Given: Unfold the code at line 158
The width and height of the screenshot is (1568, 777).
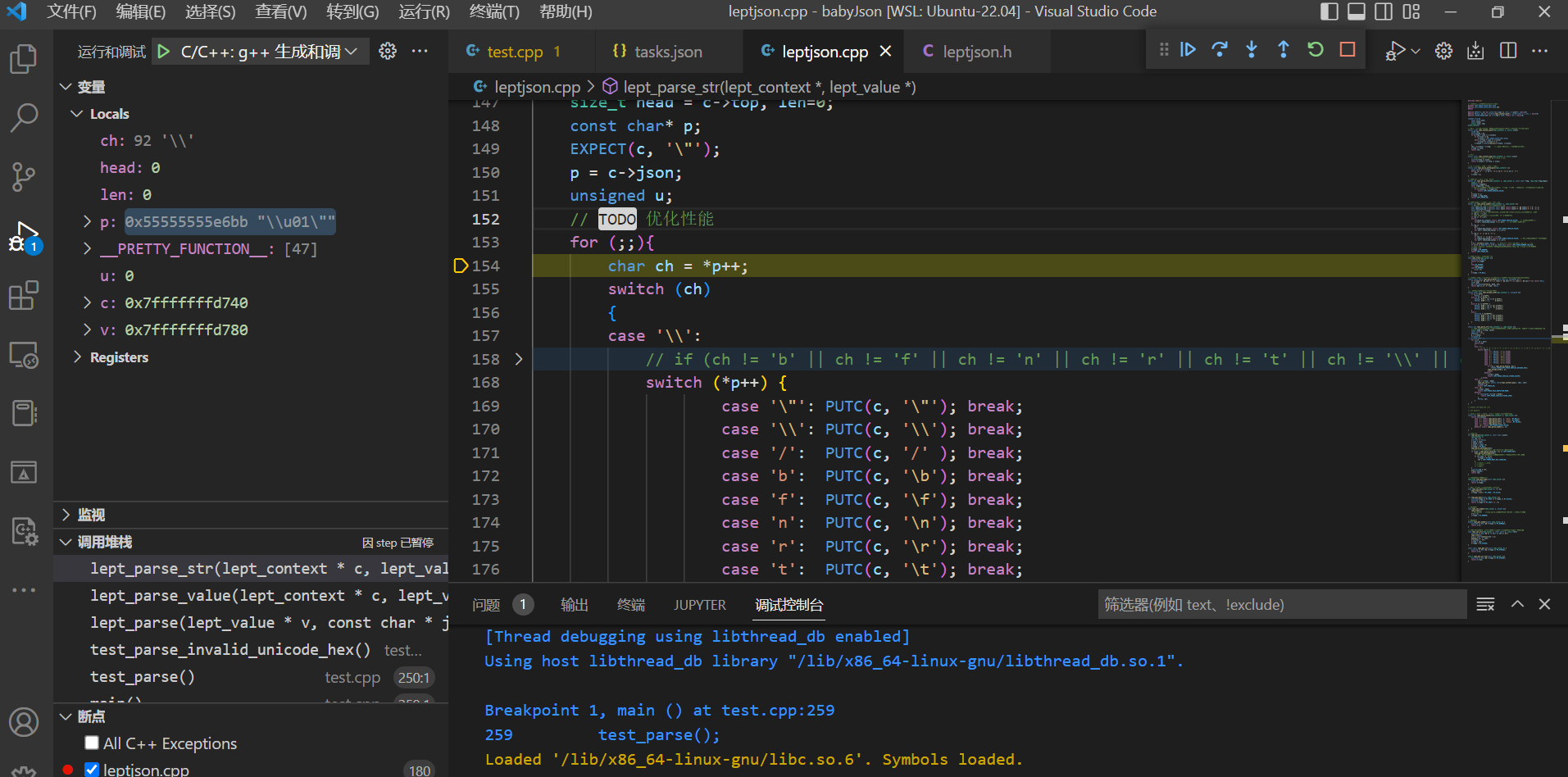Looking at the screenshot, I should [x=519, y=359].
